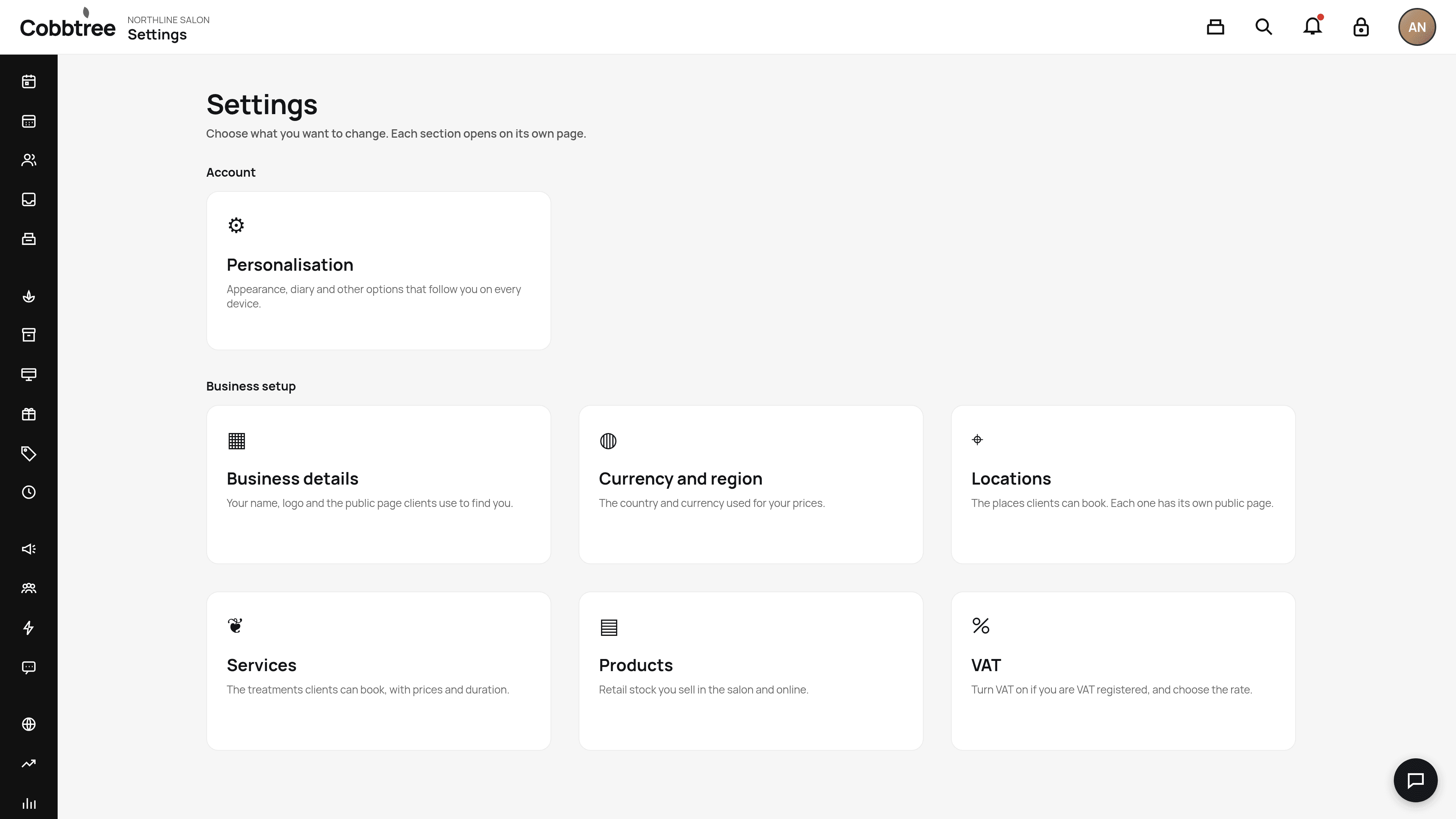Open the users/clients icon in the sidebar
This screenshot has height=819, width=1456.
pyautogui.click(x=29, y=160)
